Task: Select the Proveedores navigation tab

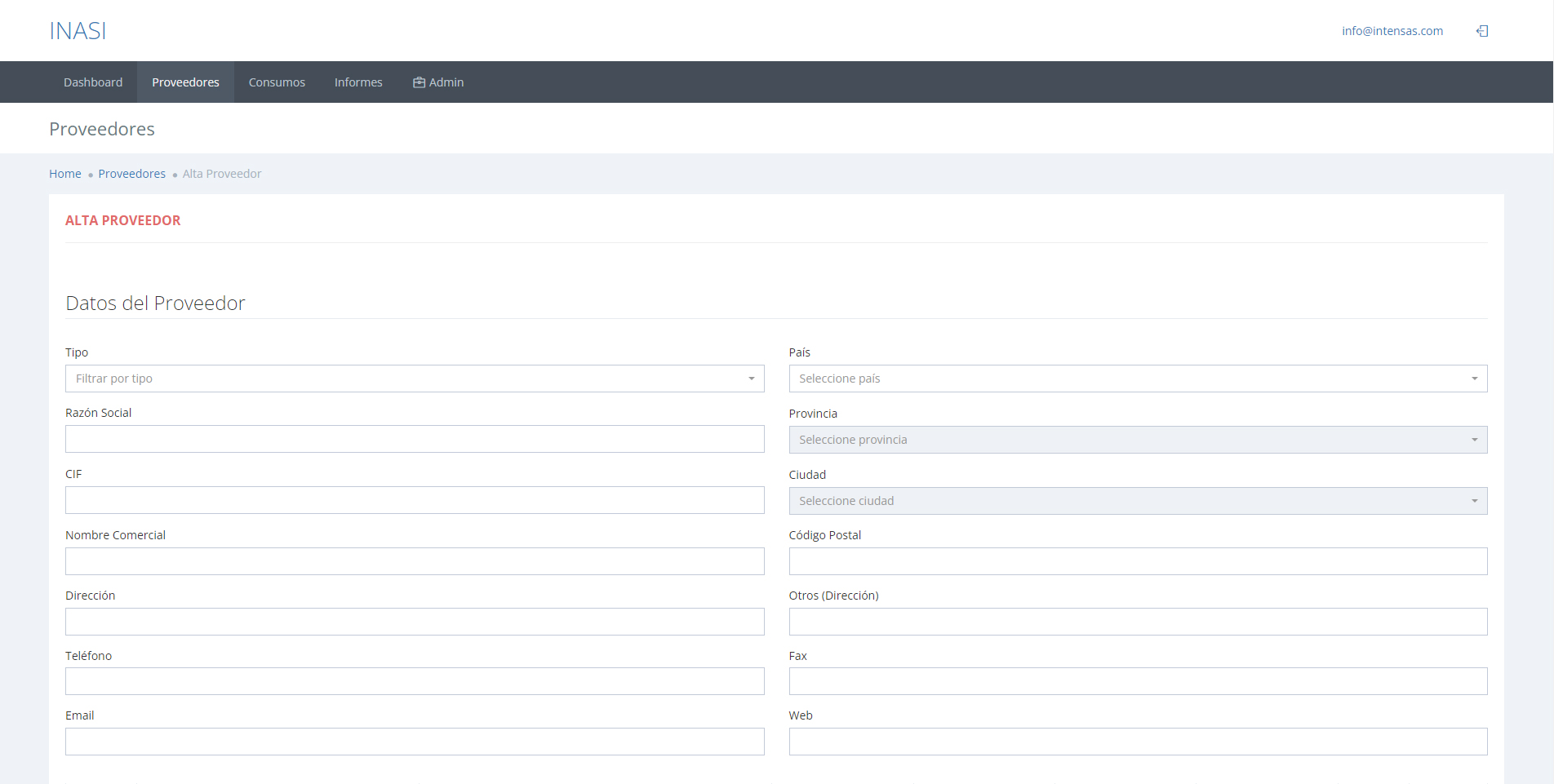Action: (185, 82)
